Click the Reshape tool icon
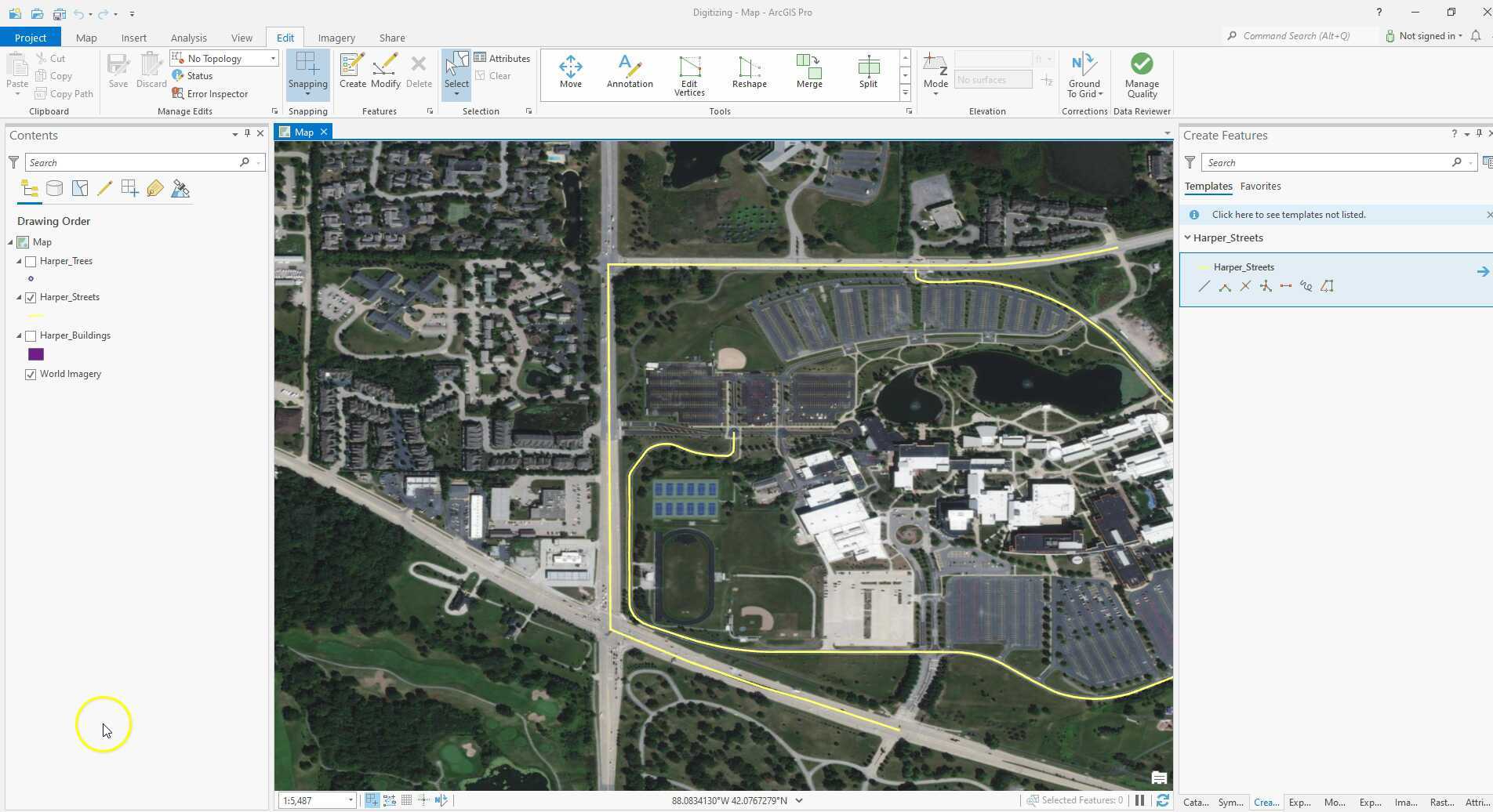 (x=749, y=71)
